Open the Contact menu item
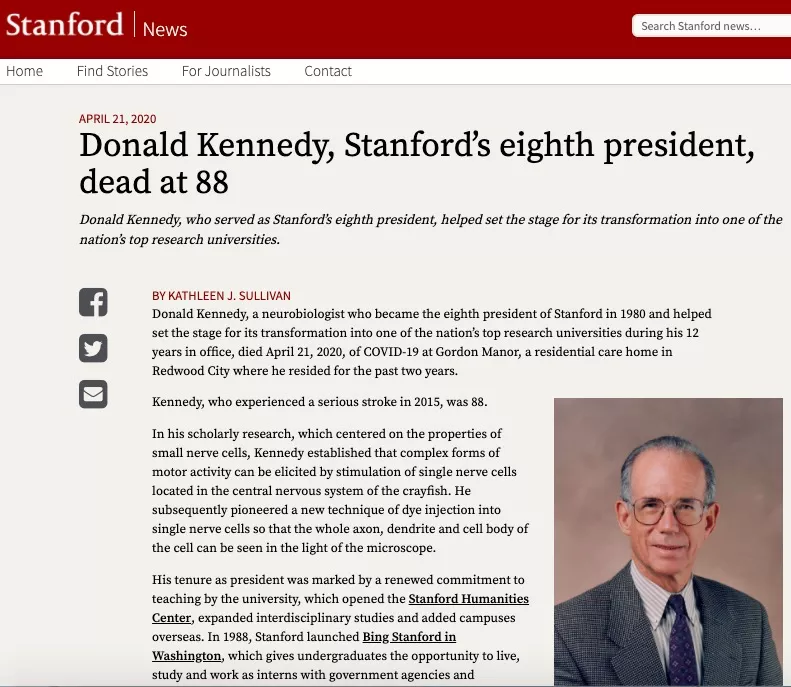The height and width of the screenshot is (687, 791). coord(328,71)
